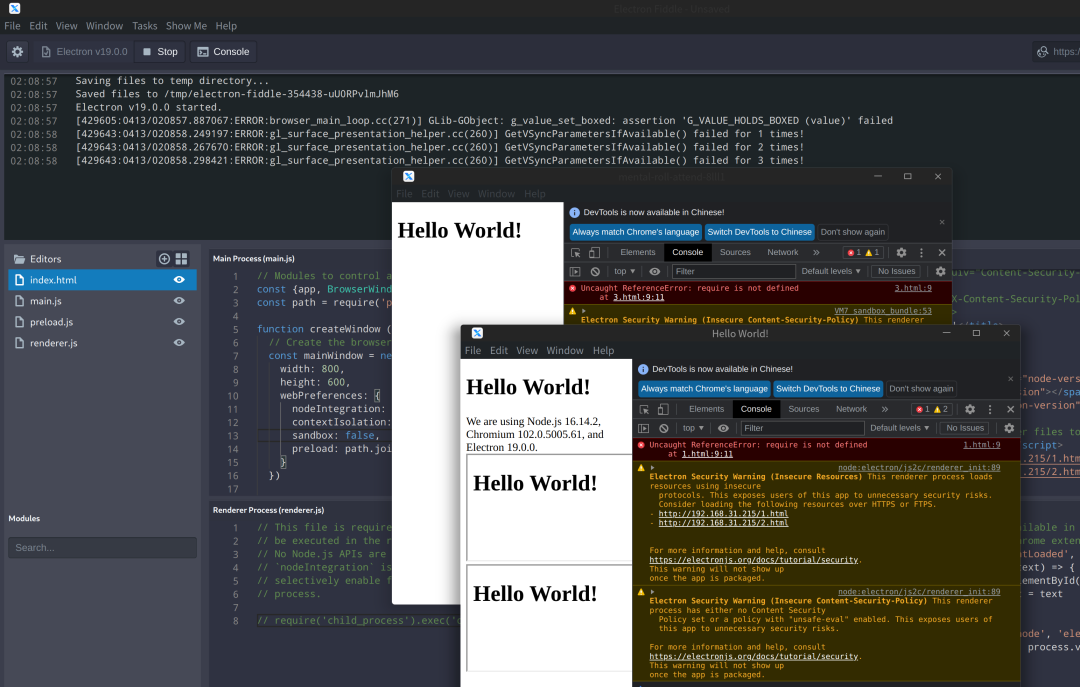Show more DevTools tabs in Hello World! window

(885, 409)
